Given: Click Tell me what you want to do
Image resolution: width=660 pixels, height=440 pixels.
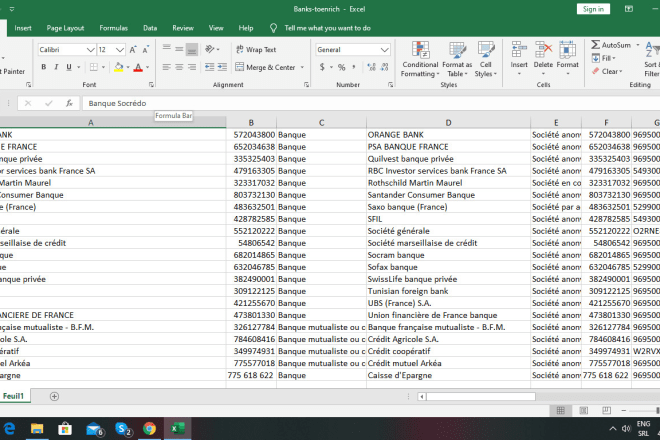Looking at the screenshot, I should point(327,28).
